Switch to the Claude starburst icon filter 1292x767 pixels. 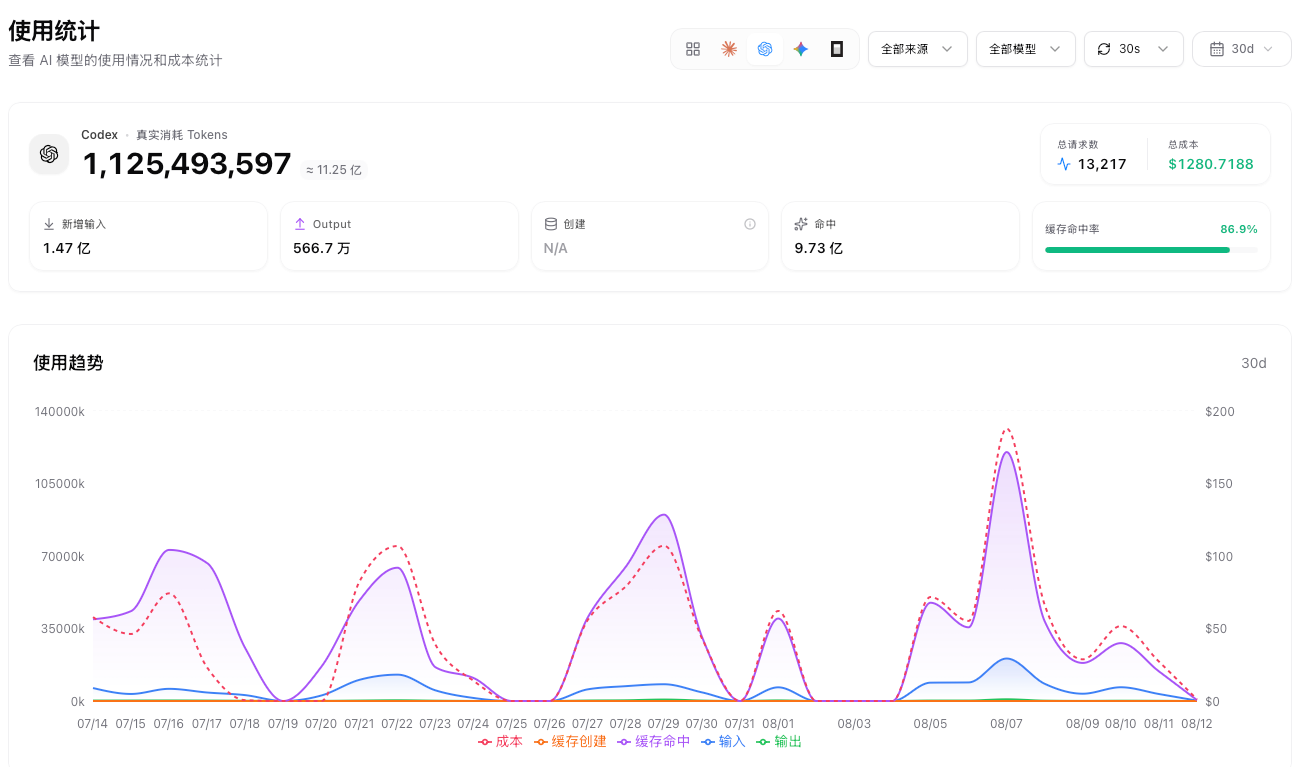[x=729, y=49]
